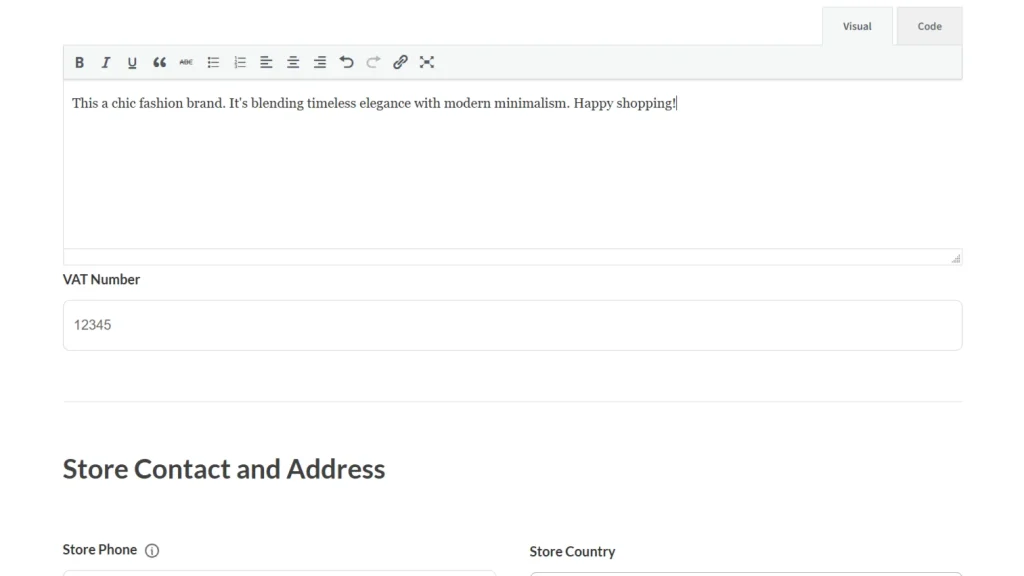Align text to the right
Screen dimensions: 1024x576
tap(320, 62)
